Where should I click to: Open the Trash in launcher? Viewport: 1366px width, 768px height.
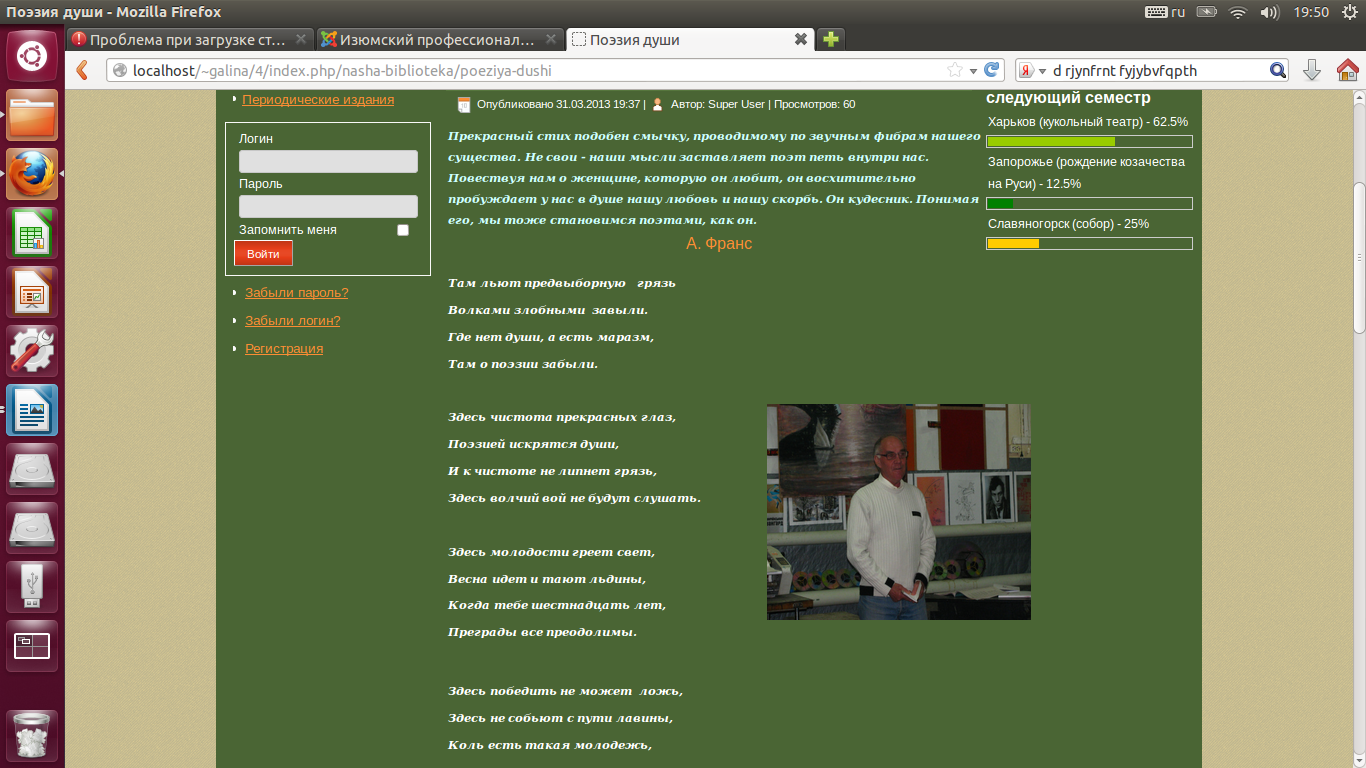(32, 736)
